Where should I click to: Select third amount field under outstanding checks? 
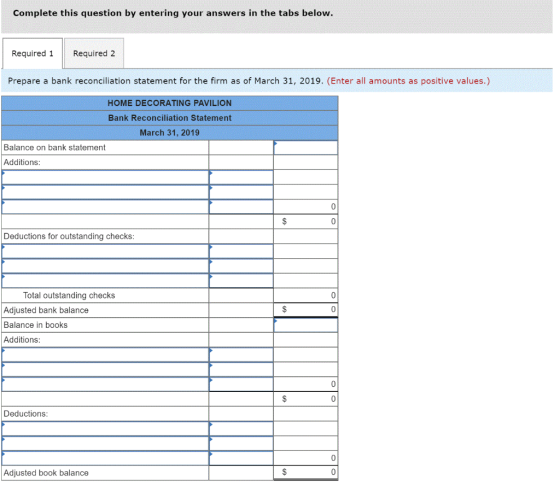click(241, 281)
